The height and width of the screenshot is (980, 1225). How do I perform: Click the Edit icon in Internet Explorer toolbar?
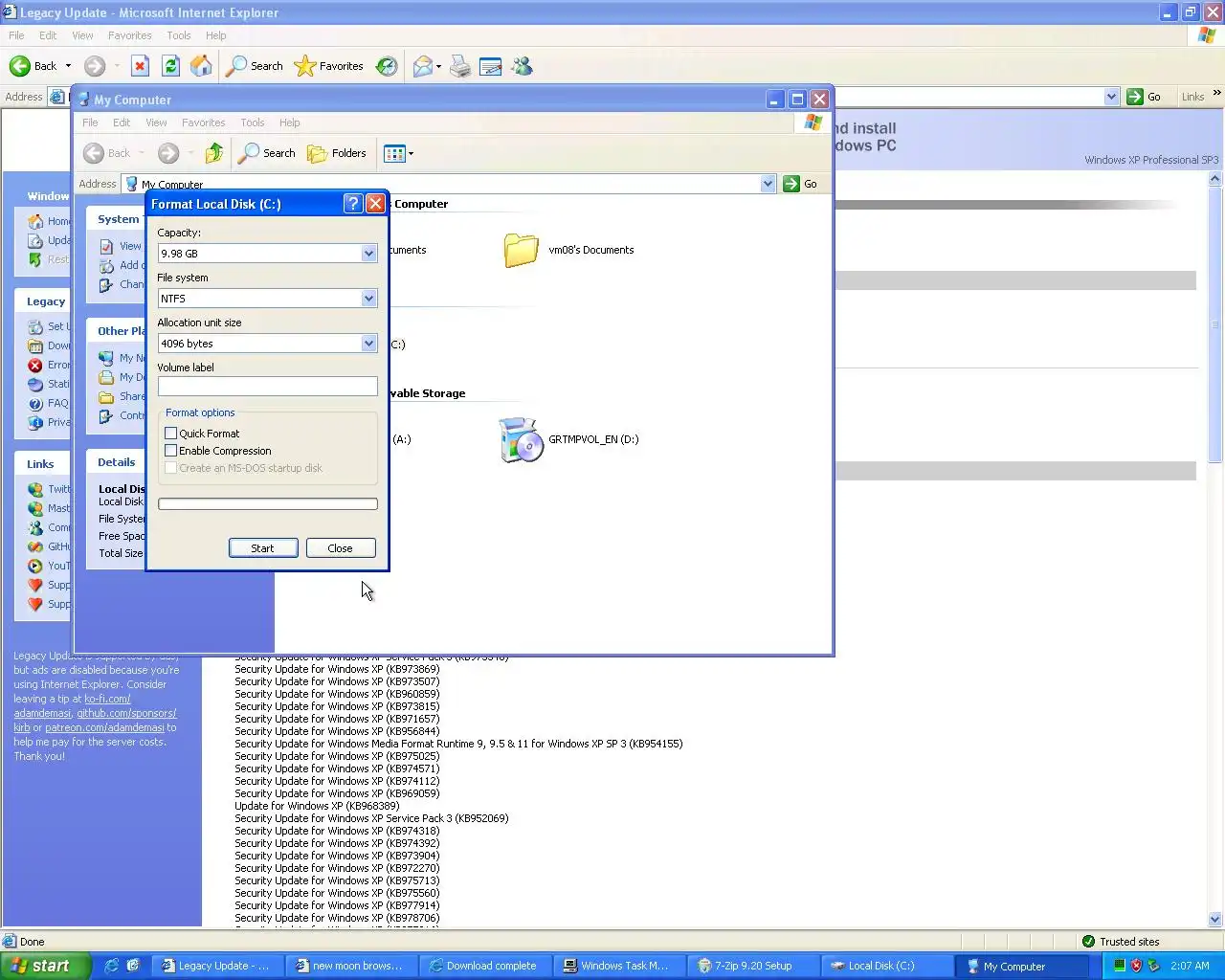pos(491,66)
